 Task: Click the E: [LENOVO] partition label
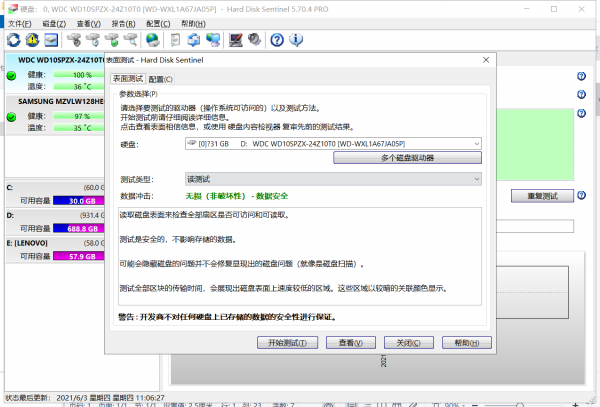(x=27, y=243)
